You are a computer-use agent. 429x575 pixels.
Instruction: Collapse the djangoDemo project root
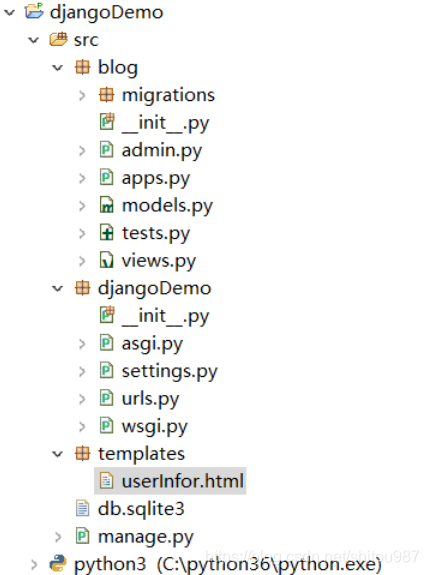(x=9, y=12)
